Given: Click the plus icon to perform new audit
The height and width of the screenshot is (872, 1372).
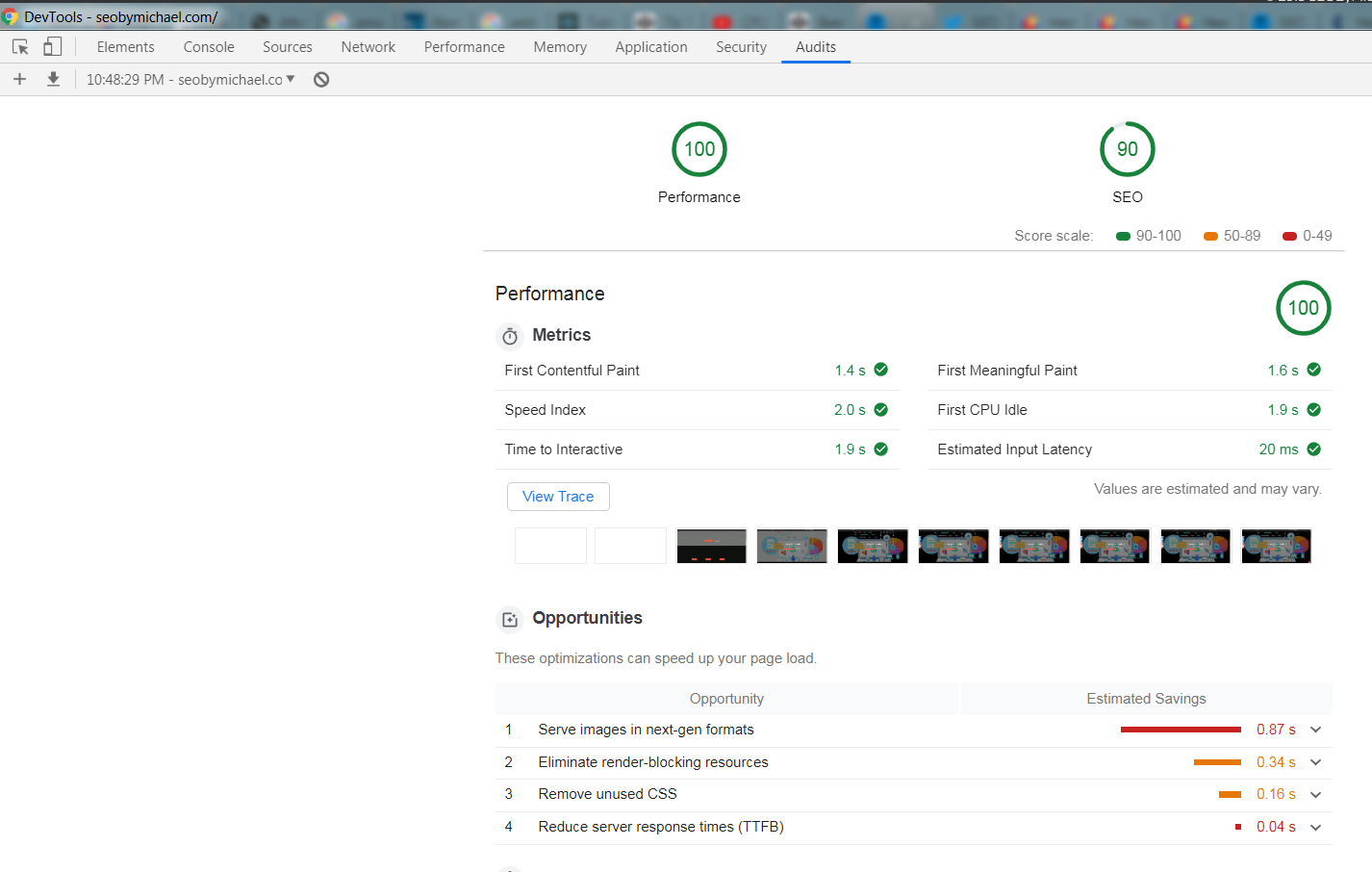Looking at the screenshot, I should [19, 79].
